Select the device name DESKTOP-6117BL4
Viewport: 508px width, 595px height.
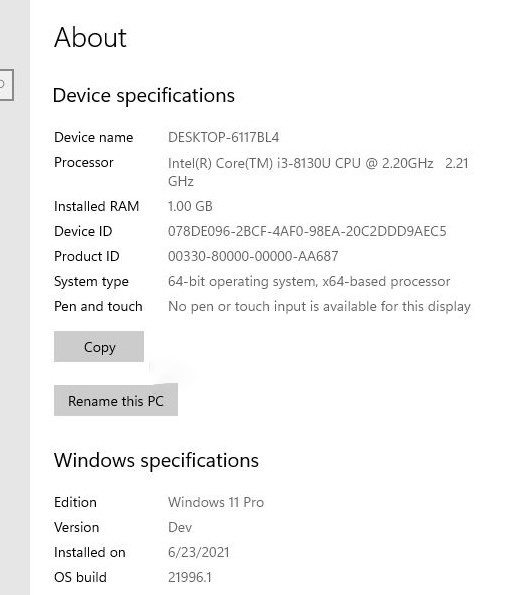pyautogui.click(x=223, y=137)
